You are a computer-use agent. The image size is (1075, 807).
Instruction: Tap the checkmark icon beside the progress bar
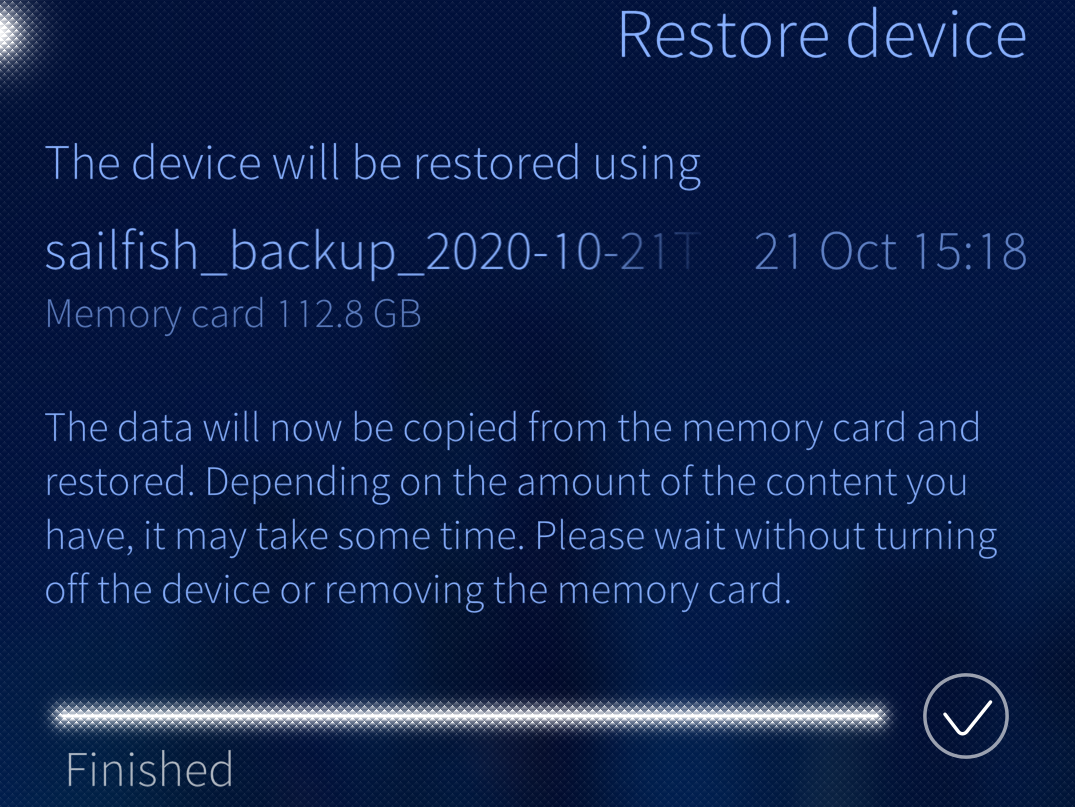point(965,716)
